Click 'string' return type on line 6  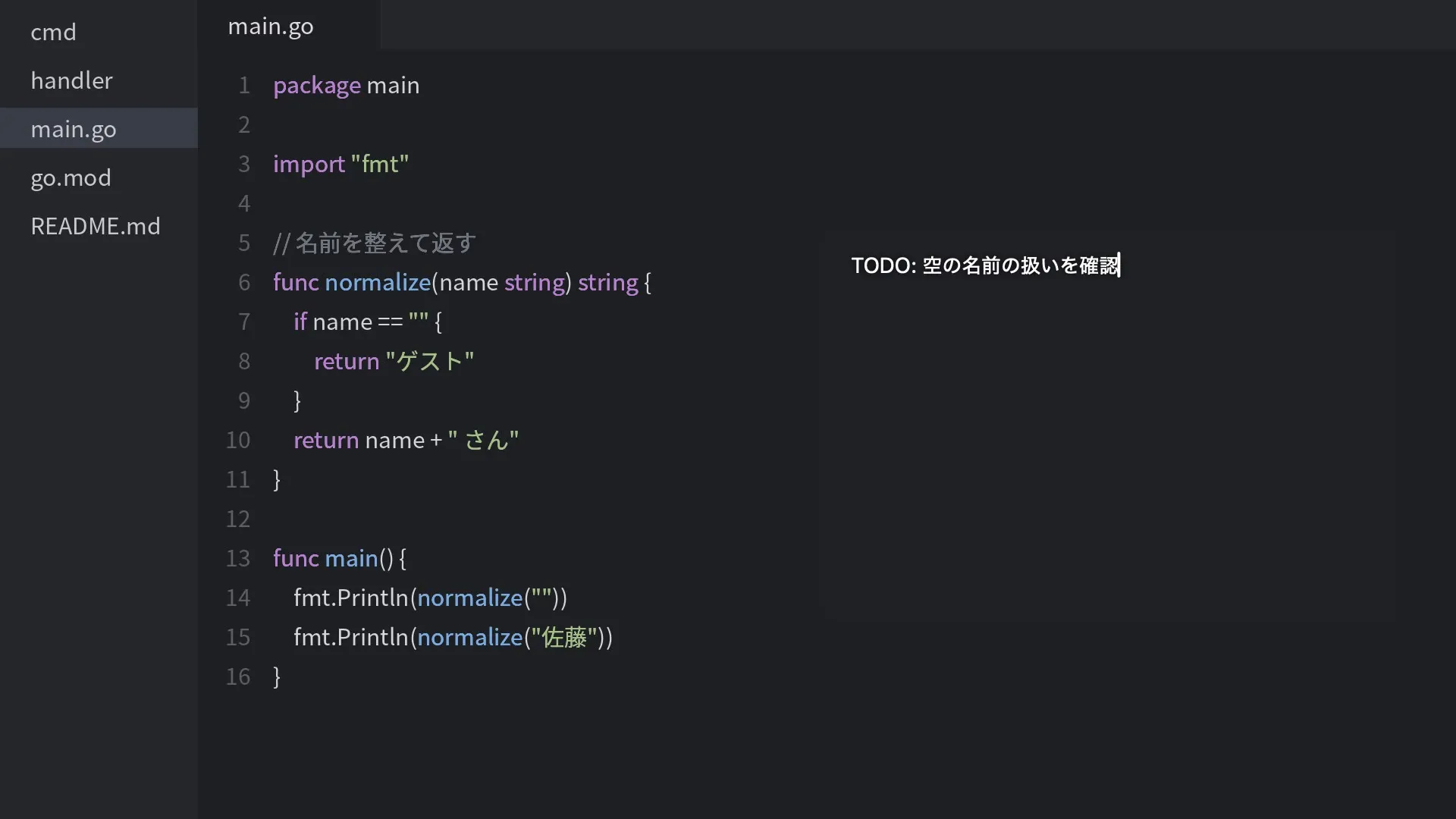(608, 282)
